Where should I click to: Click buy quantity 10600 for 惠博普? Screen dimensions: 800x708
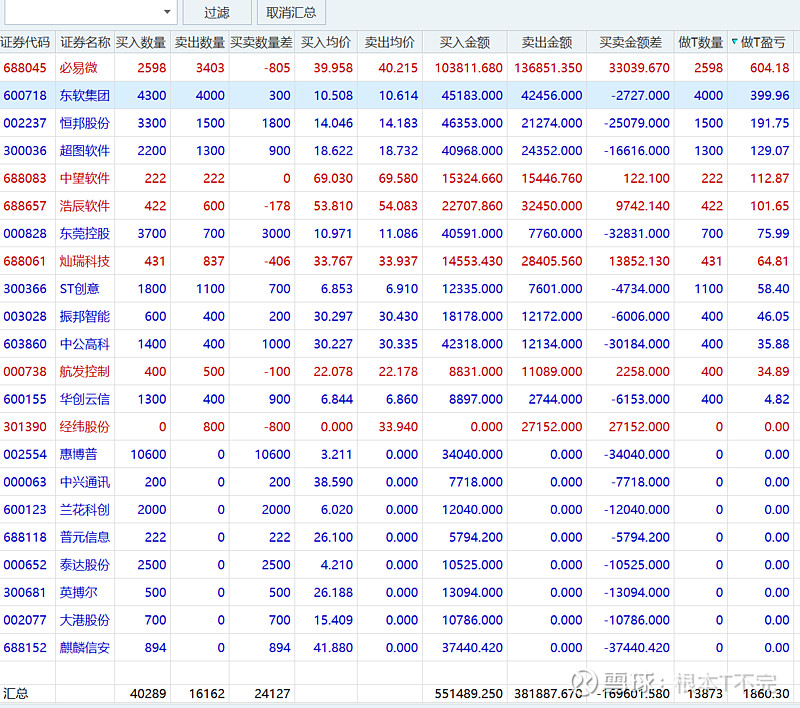click(148, 454)
